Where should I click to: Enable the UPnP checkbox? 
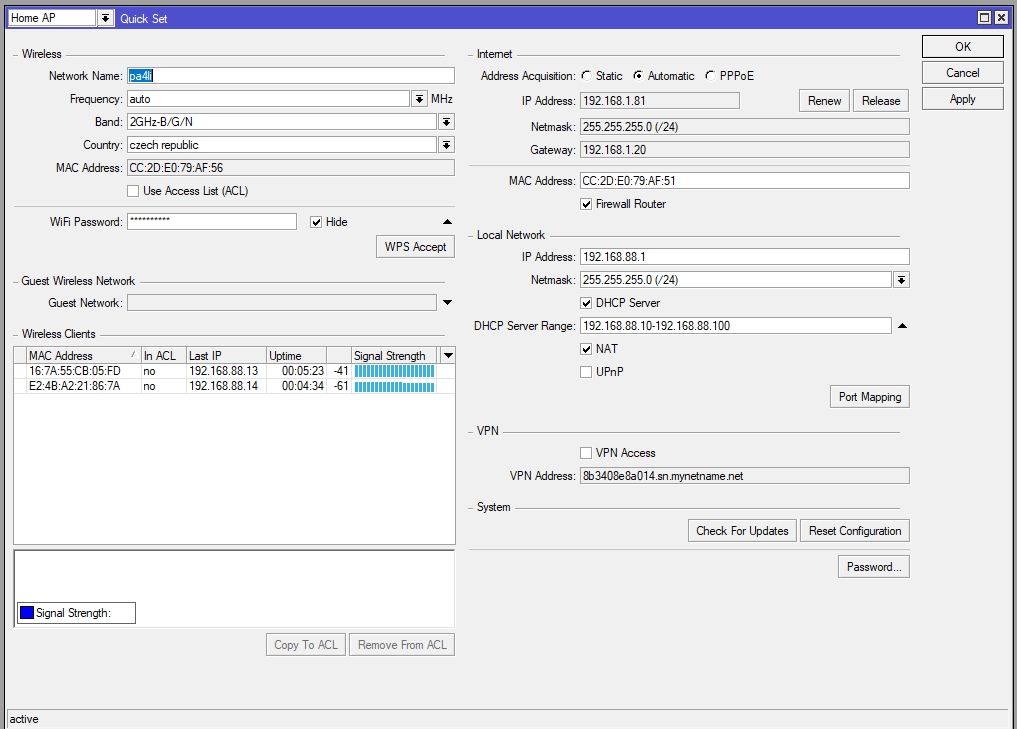tap(586, 372)
